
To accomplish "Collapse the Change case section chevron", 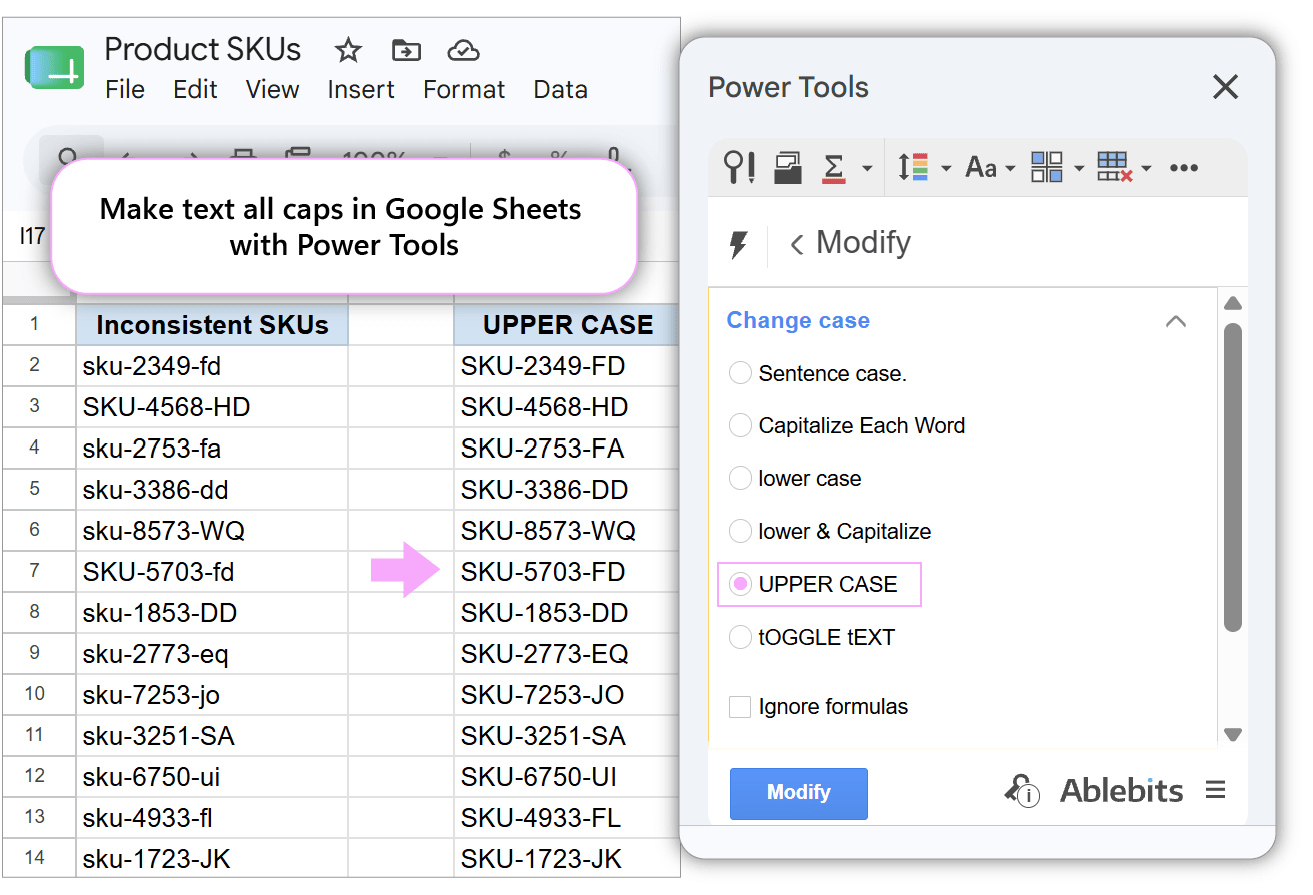I will (1176, 321).
